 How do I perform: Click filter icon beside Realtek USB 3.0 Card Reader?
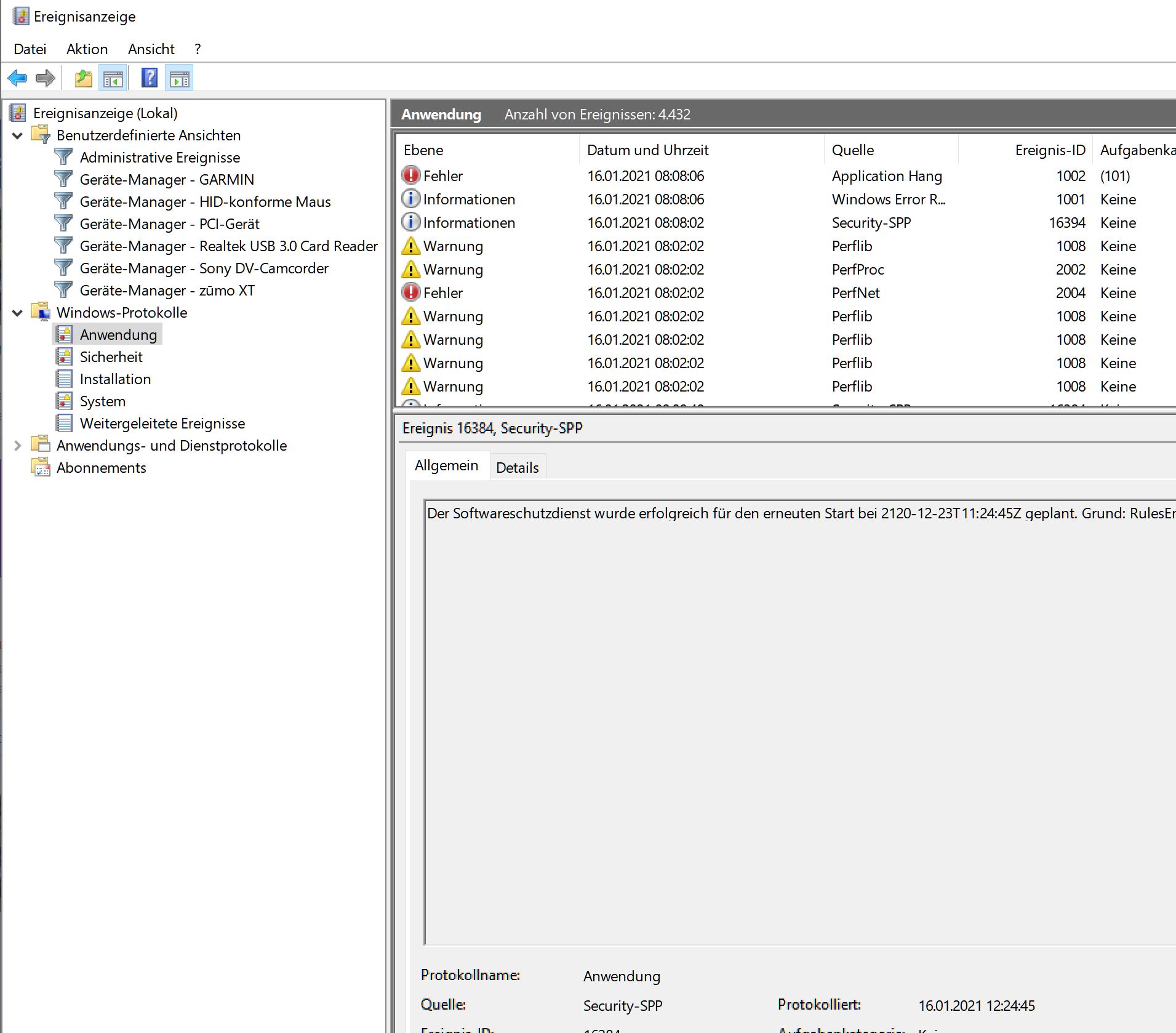click(63, 246)
